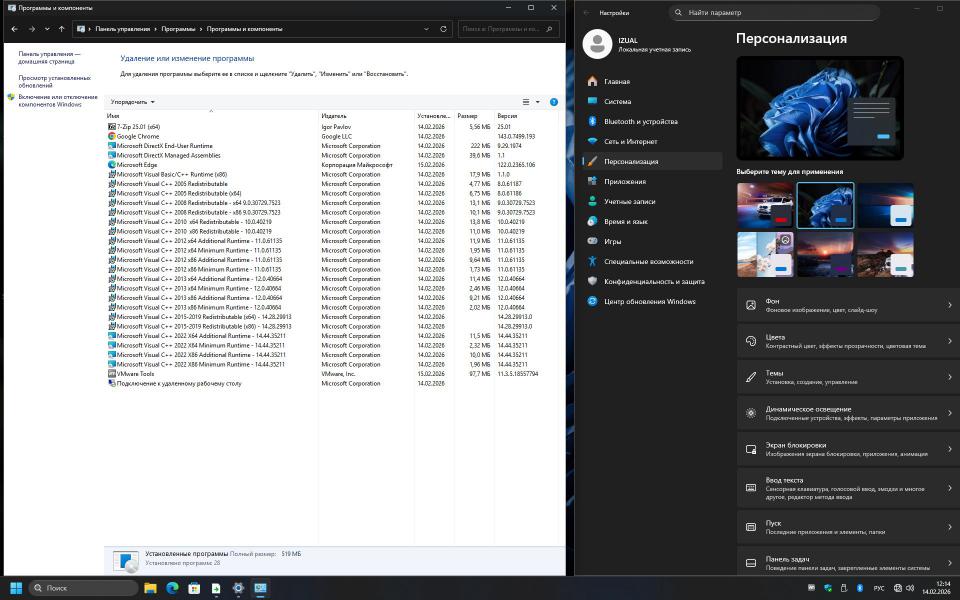Open the blue help icon in Programs window
The image size is (960, 600).
pos(554,102)
